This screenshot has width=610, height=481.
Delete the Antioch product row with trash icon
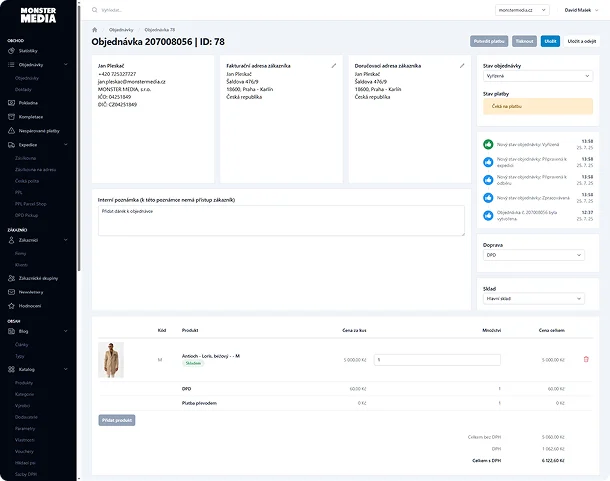586,359
